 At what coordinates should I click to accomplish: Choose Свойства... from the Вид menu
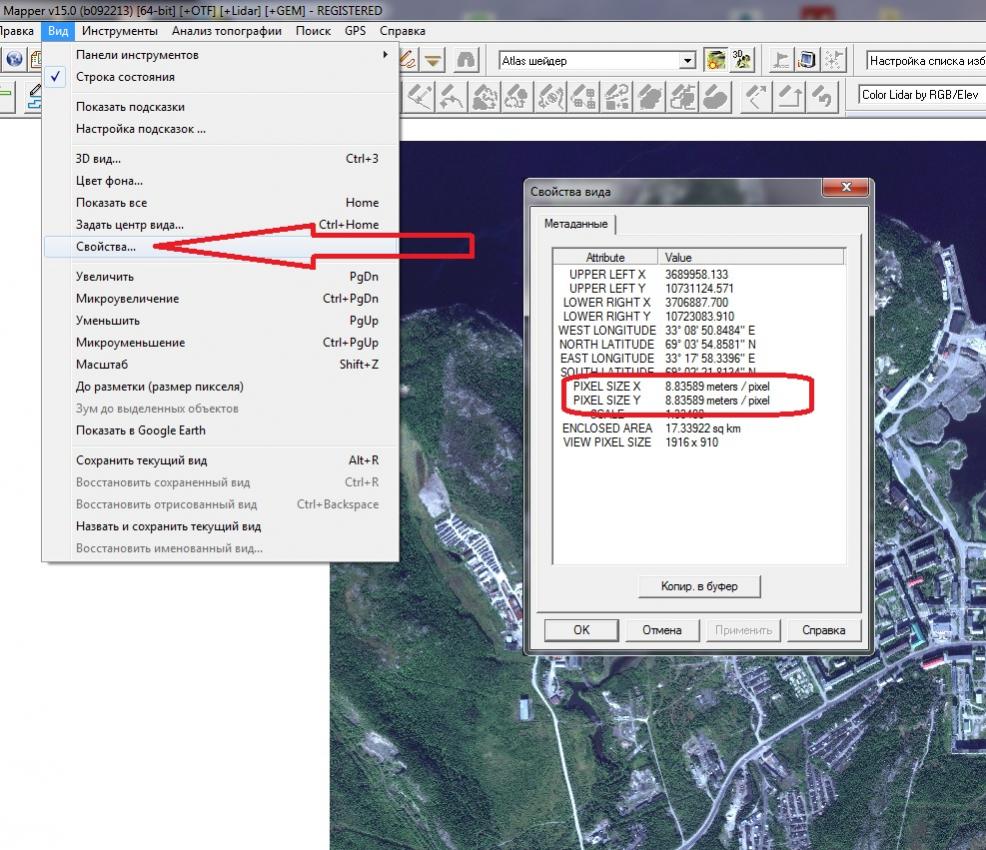[106, 246]
